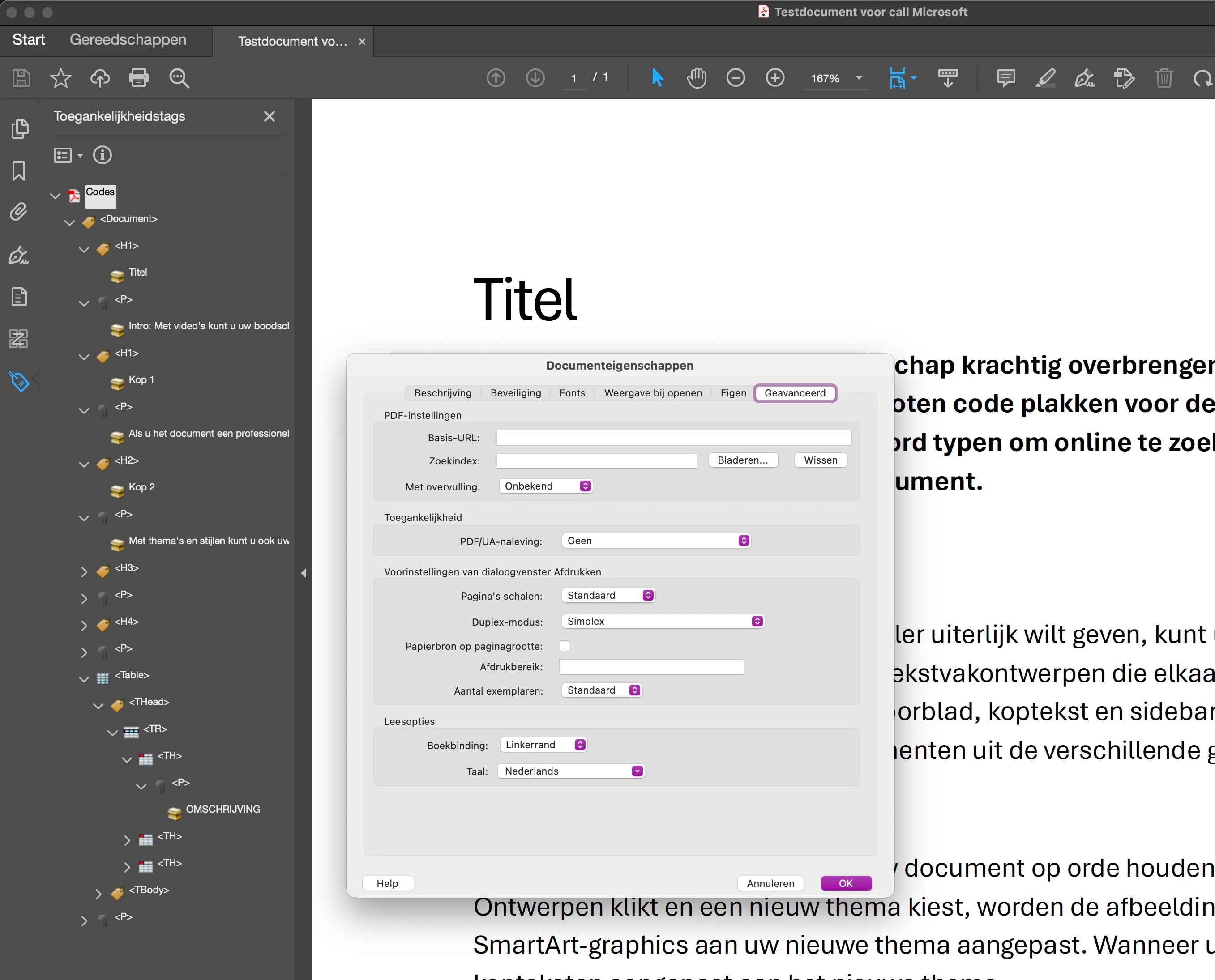Screen dimensions: 1215x980
Task: Open the Duplex-modus dropdown
Action: (663, 621)
